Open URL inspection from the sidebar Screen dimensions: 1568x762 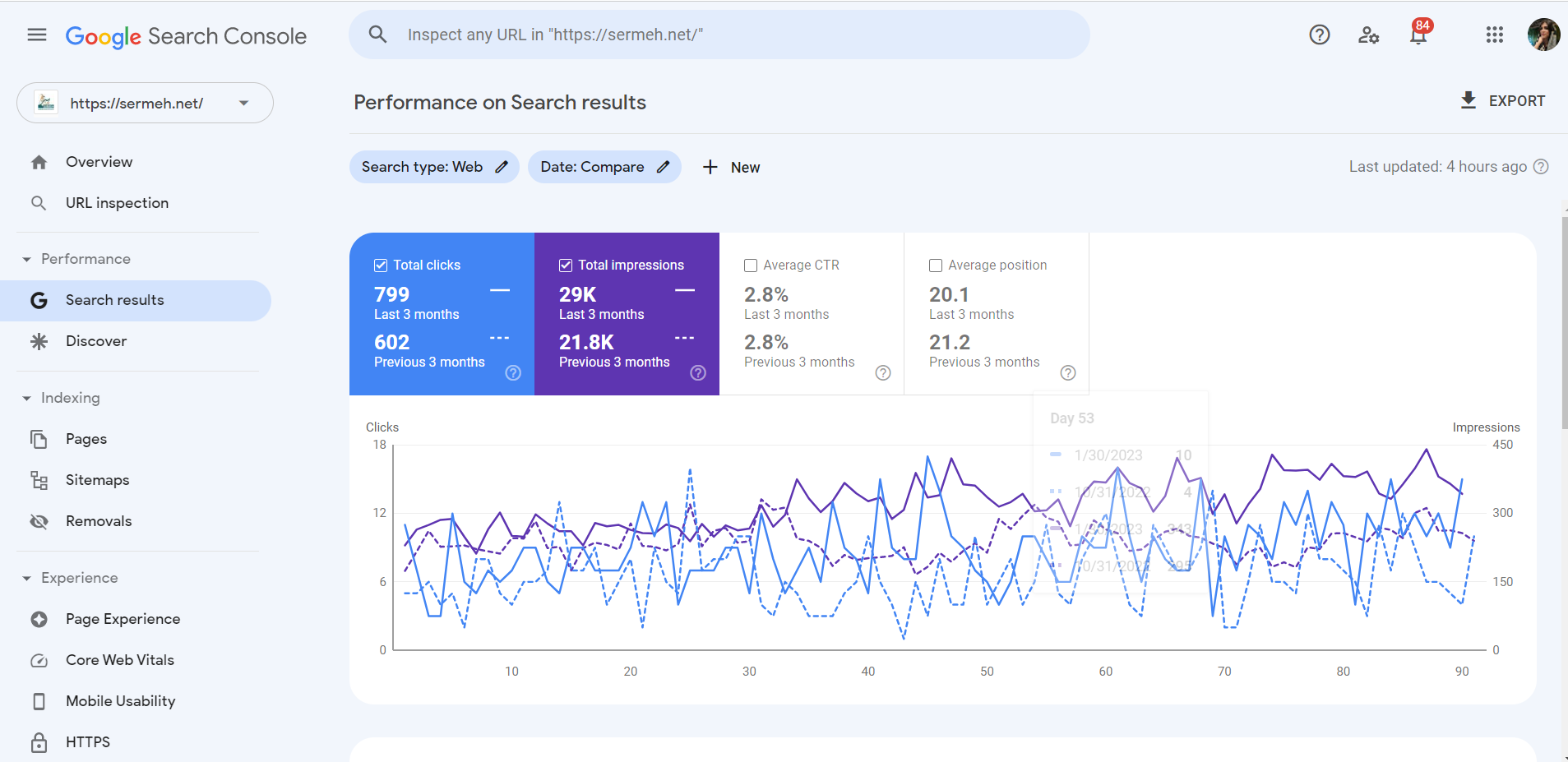[x=117, y=202]
